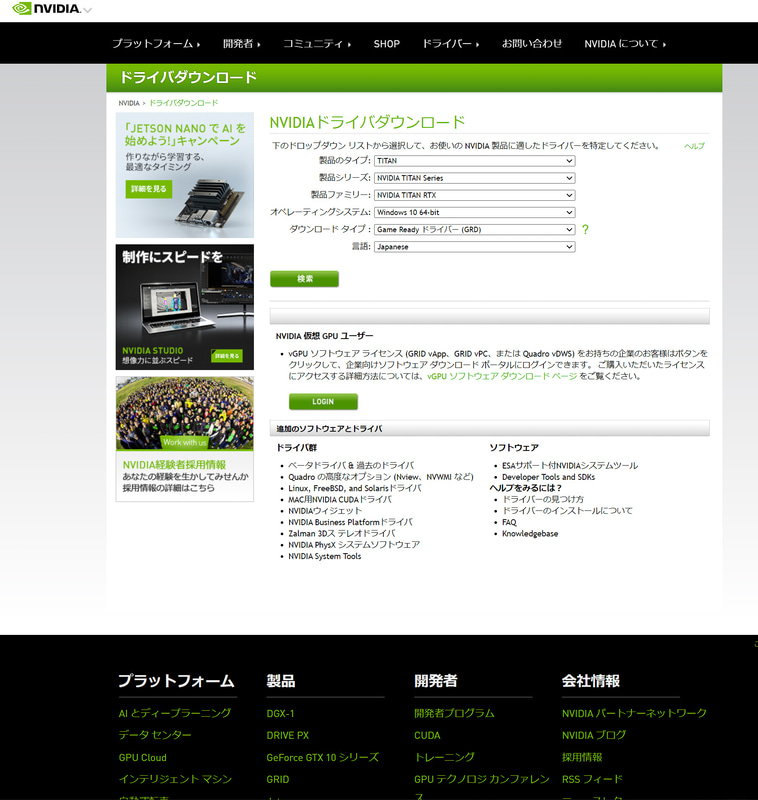Open the Quadro の高度なオプション link
The image size is (758, 800).
point(381,477)
